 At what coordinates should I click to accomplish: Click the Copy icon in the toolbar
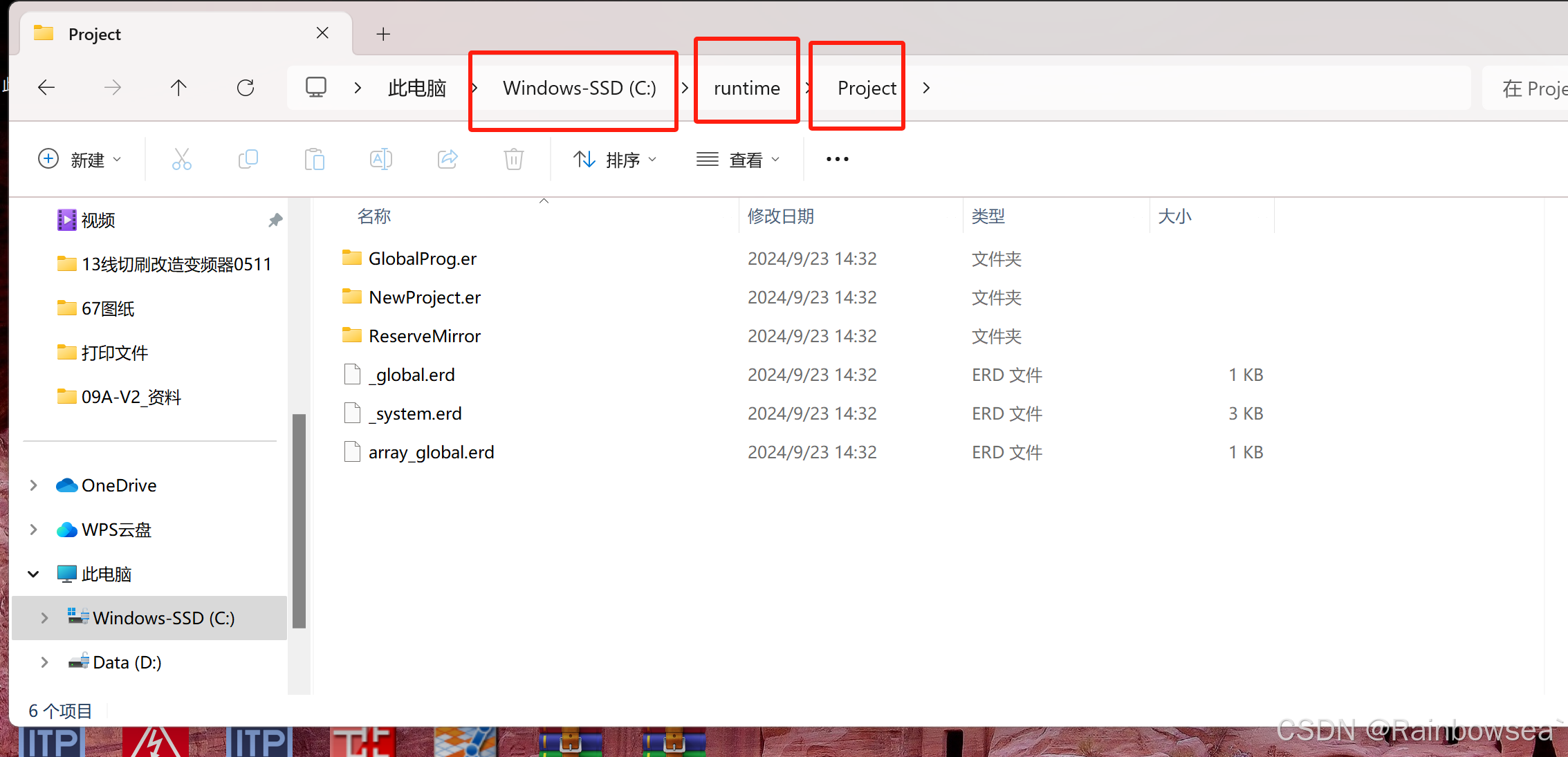pos(248,160)
